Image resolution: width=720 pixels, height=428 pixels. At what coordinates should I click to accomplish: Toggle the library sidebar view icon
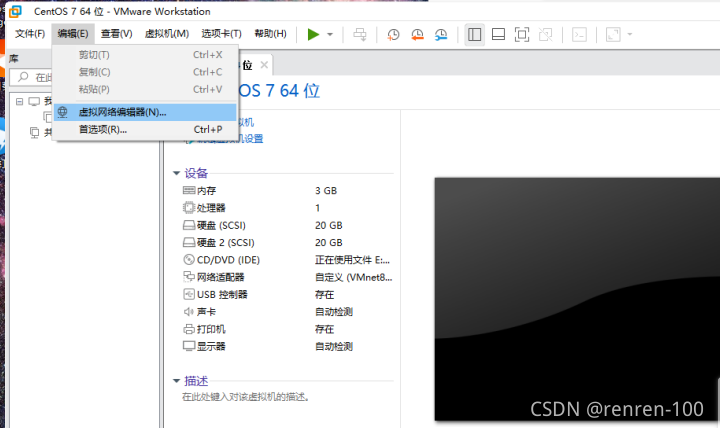[474, 34]
